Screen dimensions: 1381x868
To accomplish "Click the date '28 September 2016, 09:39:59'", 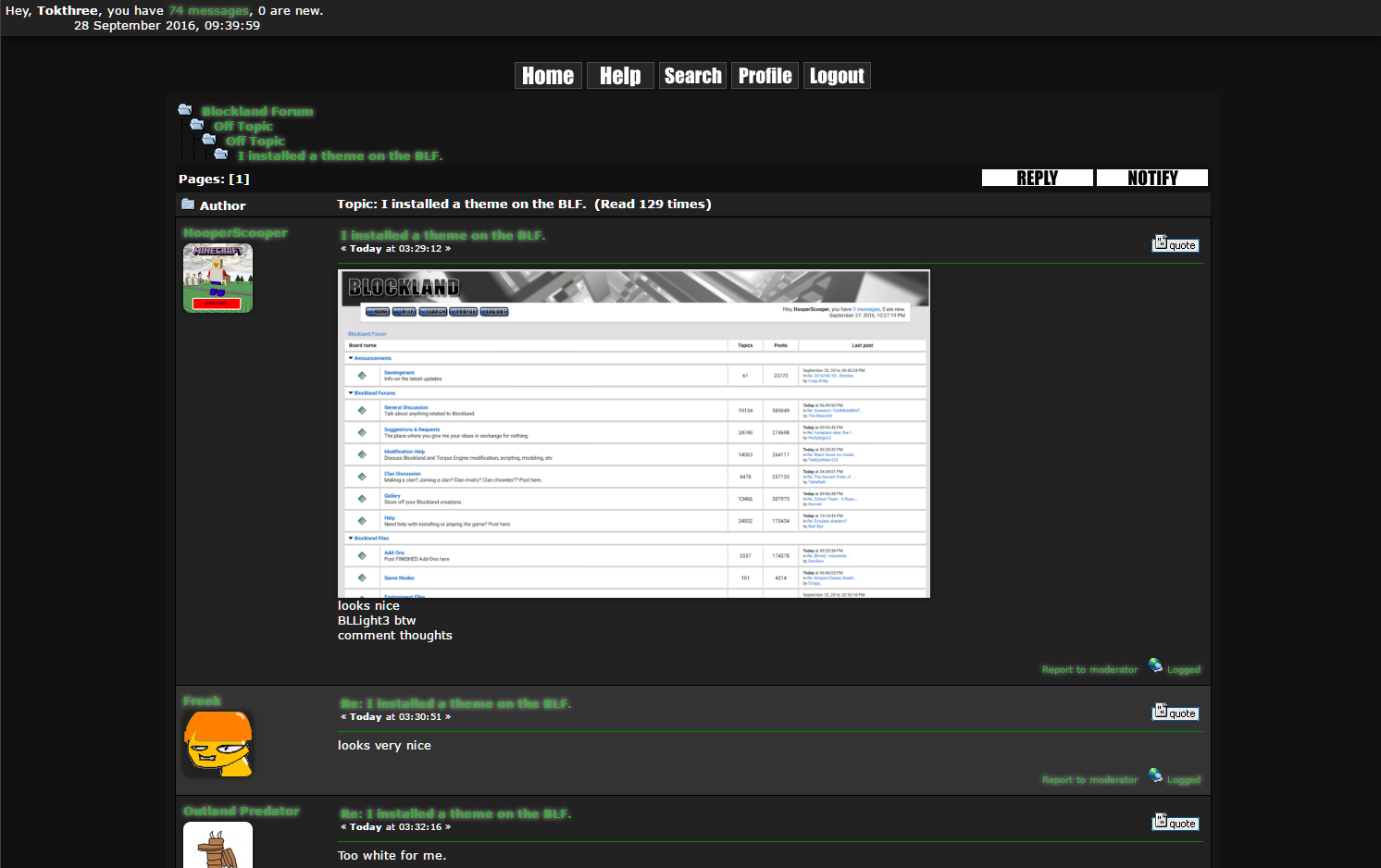I will tap(167, 26).
